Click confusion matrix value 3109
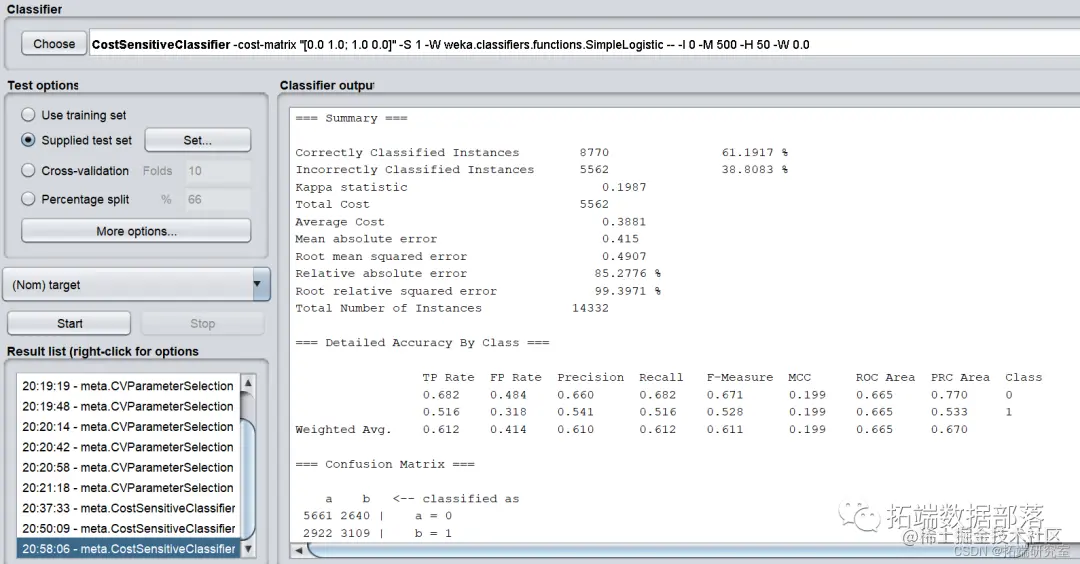Viewport: 1080px width, 564px height. 355,533
